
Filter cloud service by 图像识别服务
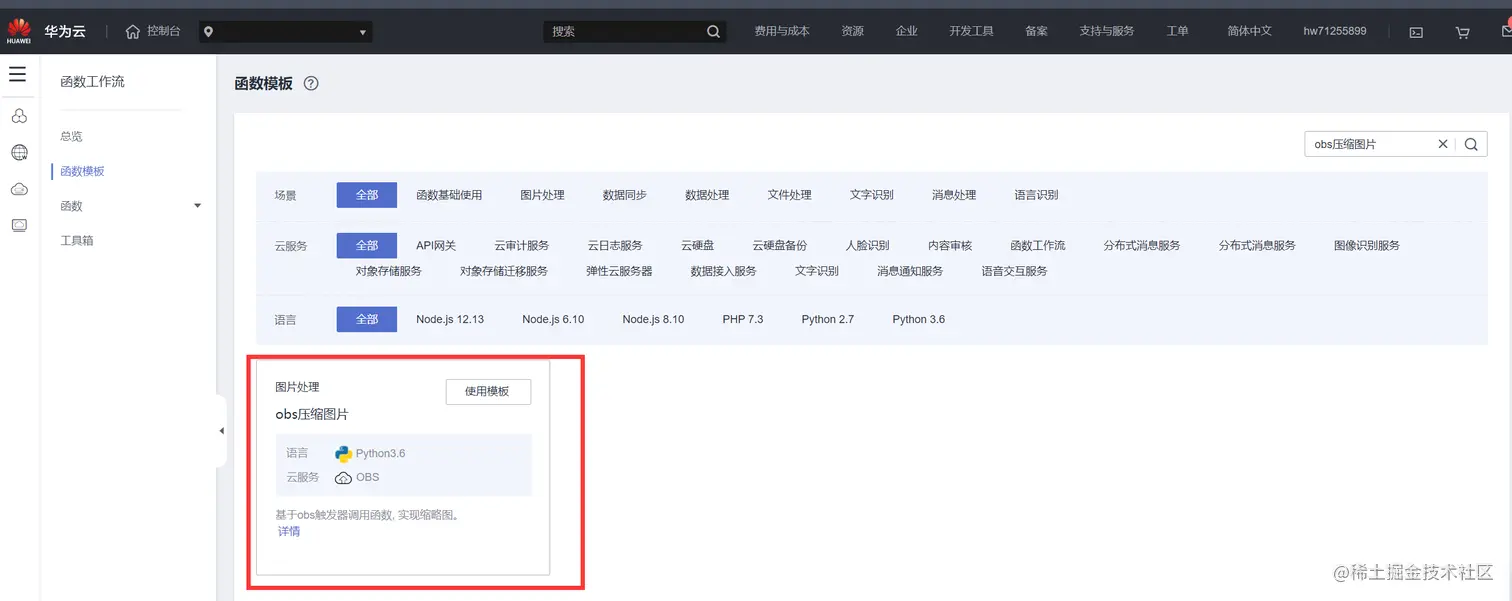[x=1367, y=245]
